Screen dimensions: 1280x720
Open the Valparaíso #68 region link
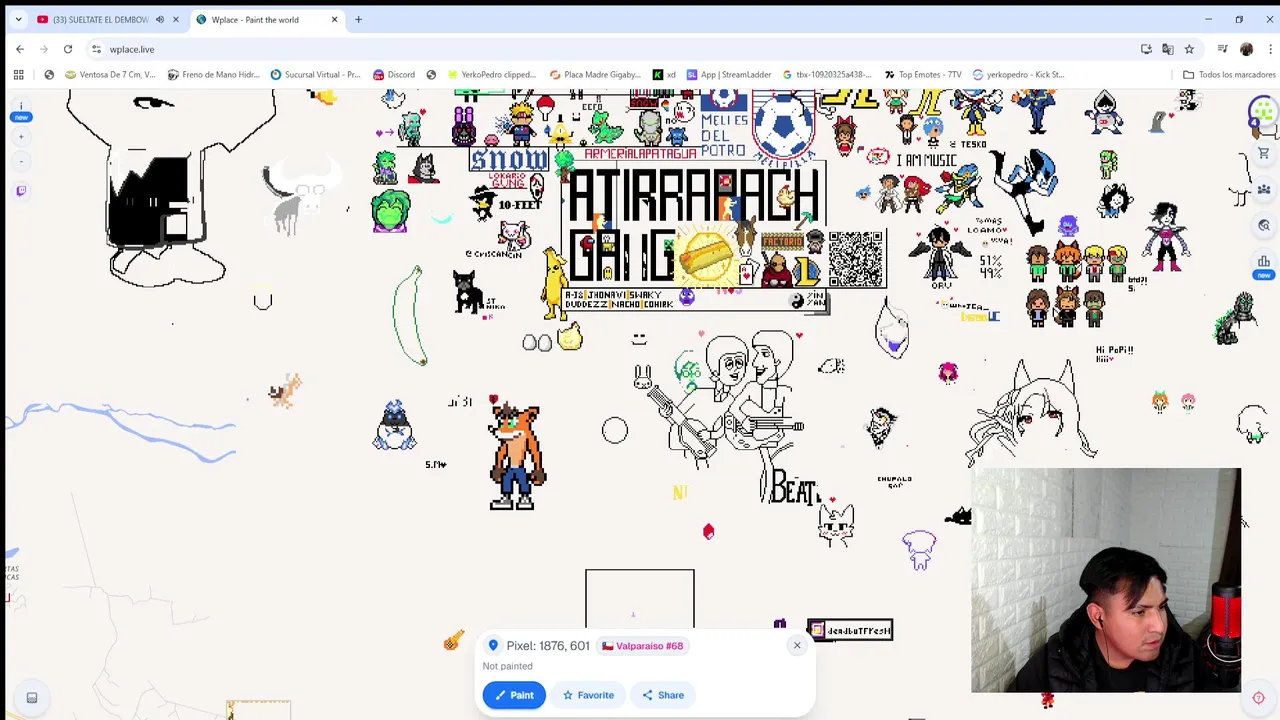coord(642,646)
